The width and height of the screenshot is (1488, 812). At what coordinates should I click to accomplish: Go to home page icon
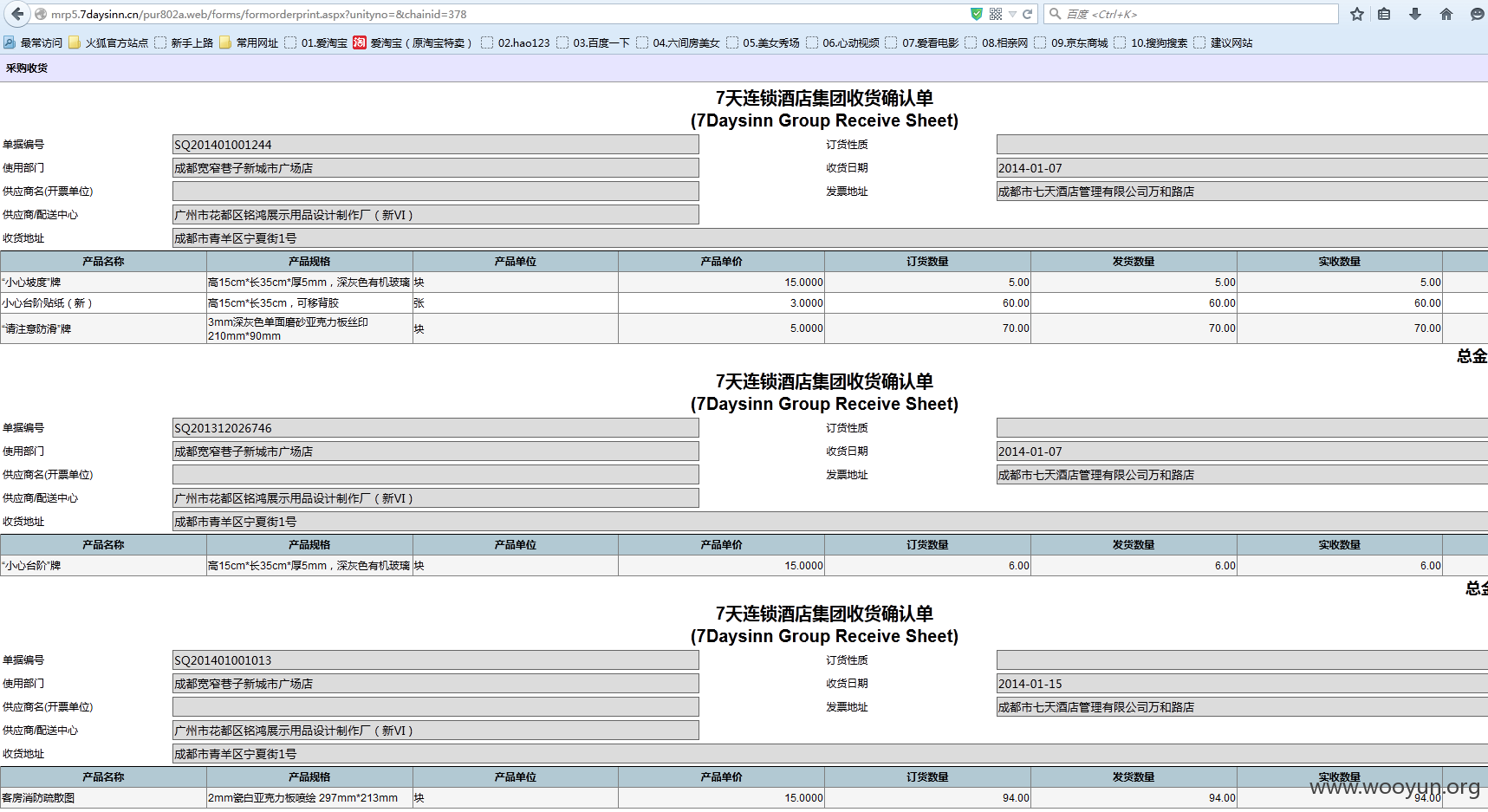(1446, 14)
